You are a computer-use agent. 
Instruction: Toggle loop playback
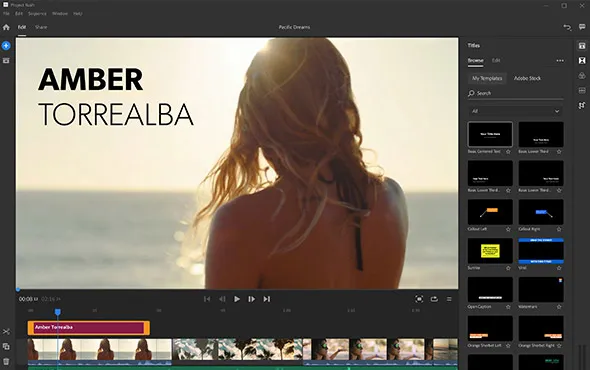click(434, 299)
